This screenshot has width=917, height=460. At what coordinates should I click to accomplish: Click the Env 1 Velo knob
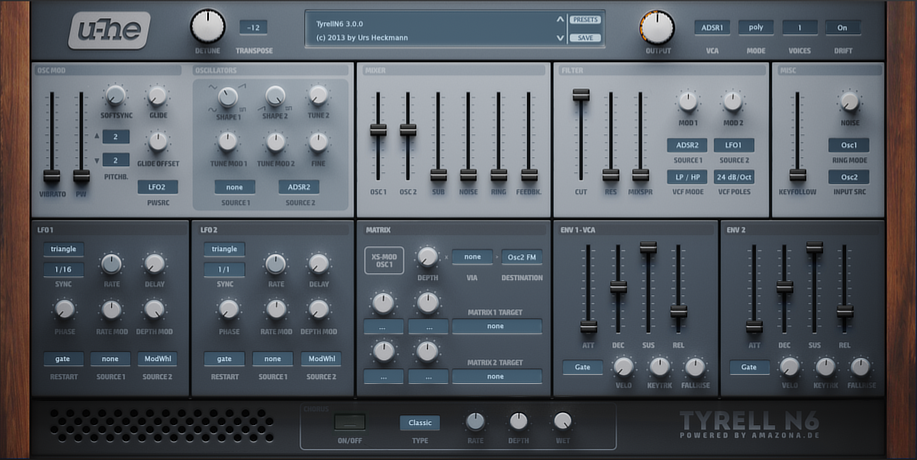point(623,366)
